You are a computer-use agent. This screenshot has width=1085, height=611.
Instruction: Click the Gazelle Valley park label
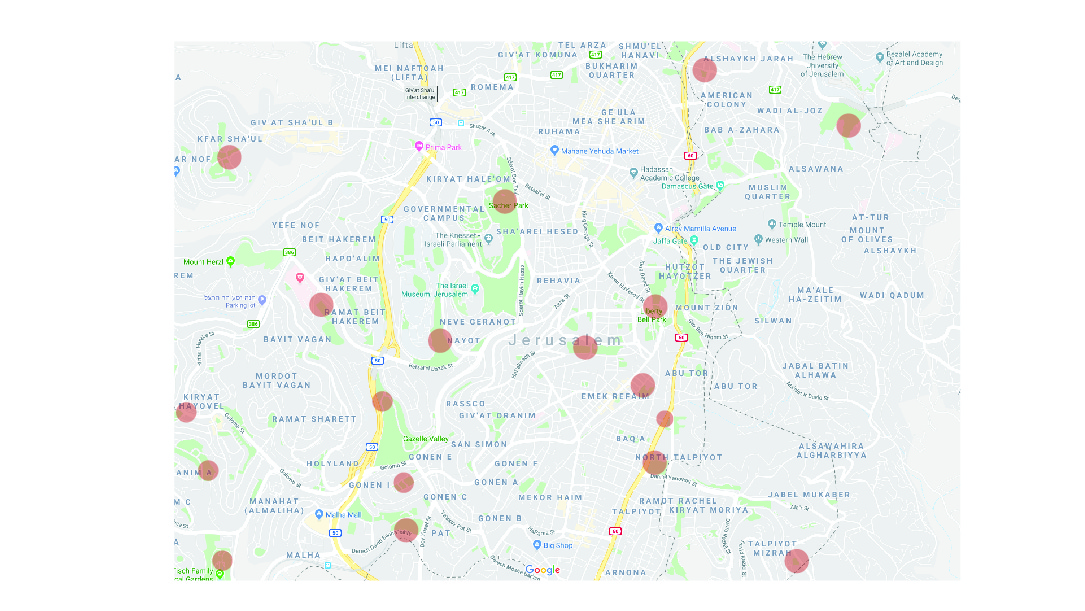426,439
